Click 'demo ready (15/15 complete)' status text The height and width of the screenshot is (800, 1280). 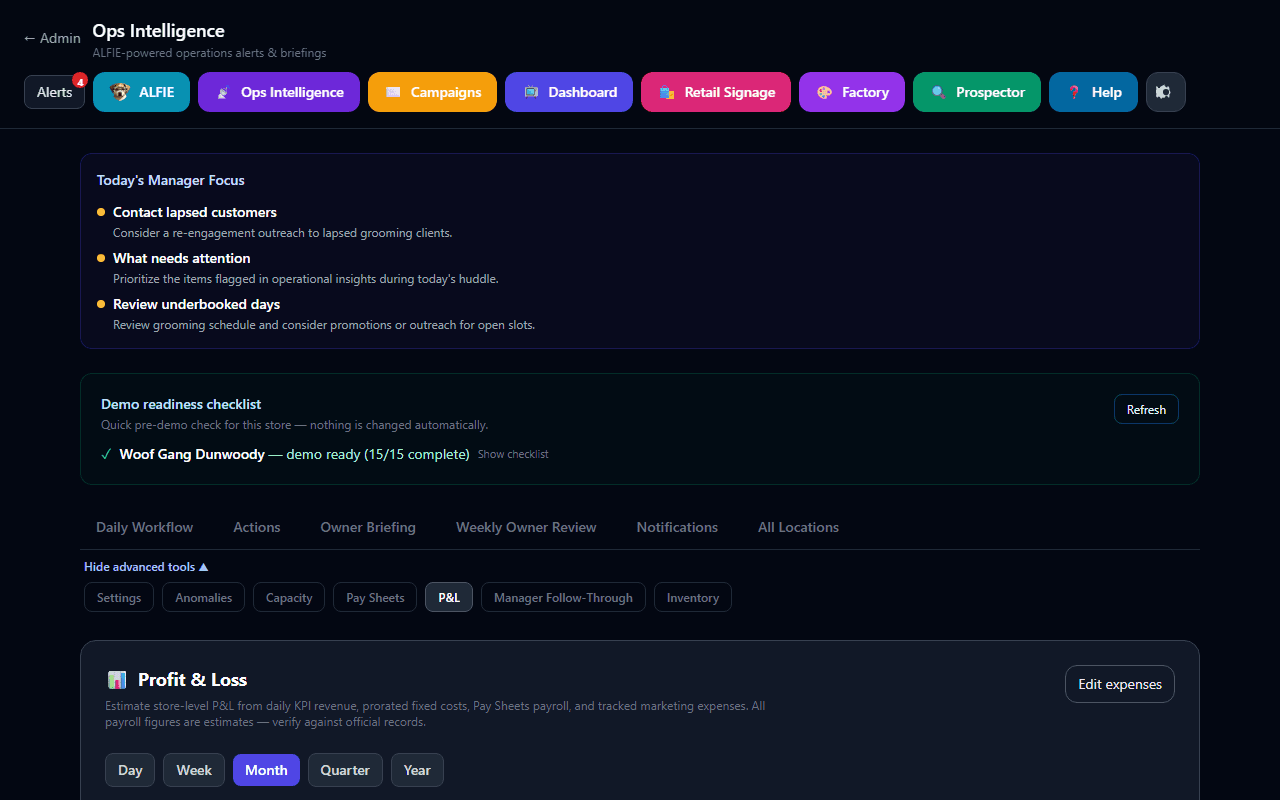pos(378,454)
